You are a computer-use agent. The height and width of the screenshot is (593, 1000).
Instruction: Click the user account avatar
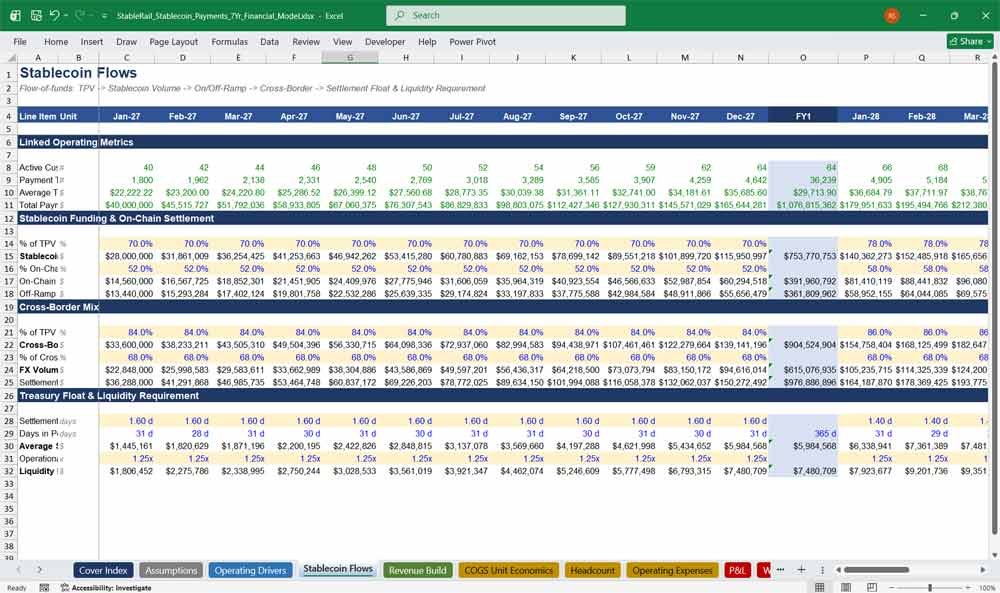click(x=892, y=15)
